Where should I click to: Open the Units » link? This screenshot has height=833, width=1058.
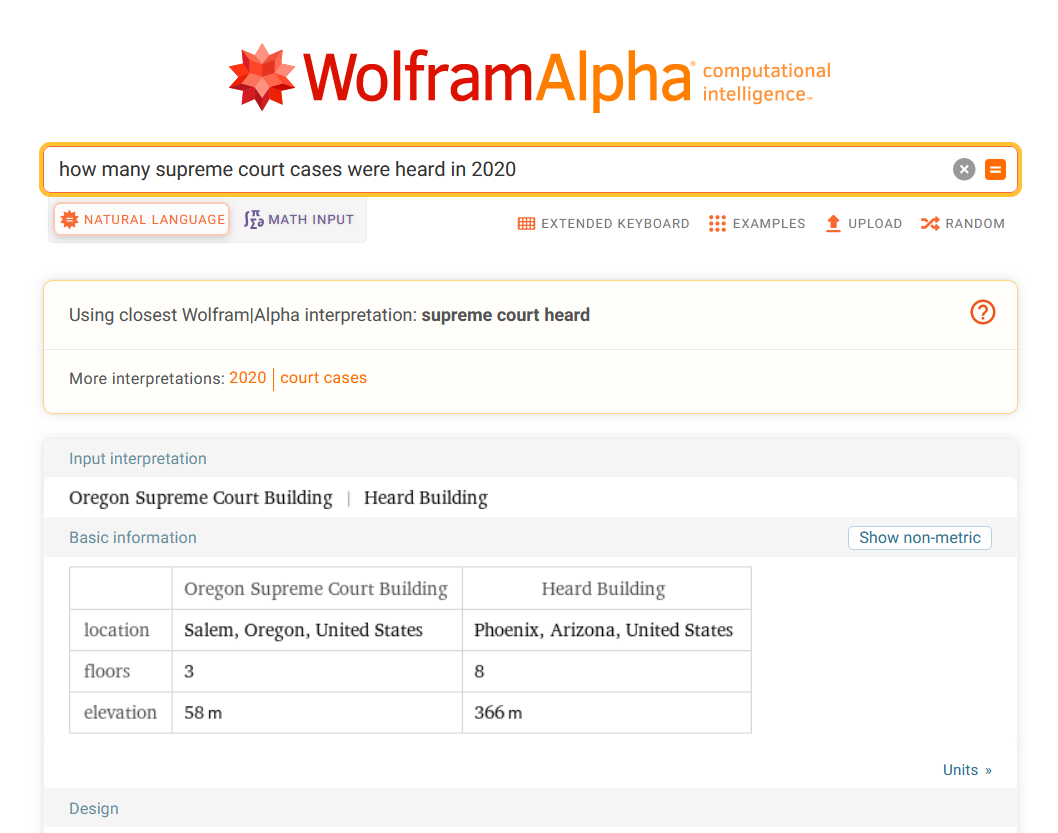967,770
